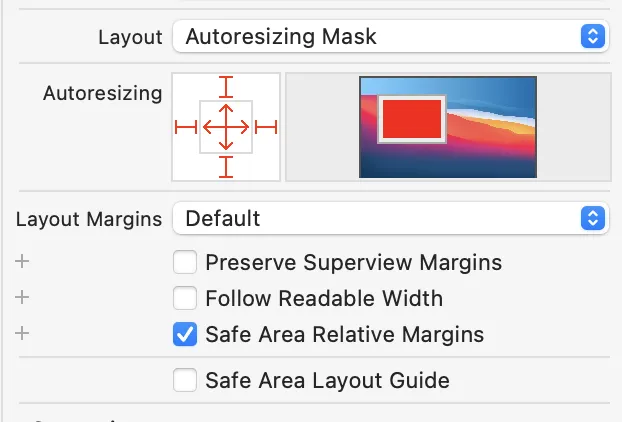Check the Follow Readable Width option
Viewport: 622px width, 422px height.
pos(185,298)
